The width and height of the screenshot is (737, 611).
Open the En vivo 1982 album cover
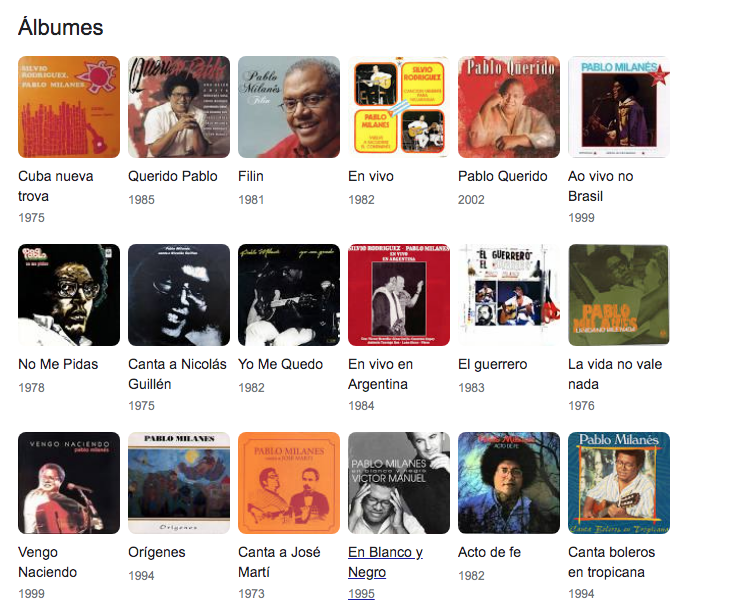[399, 107]
